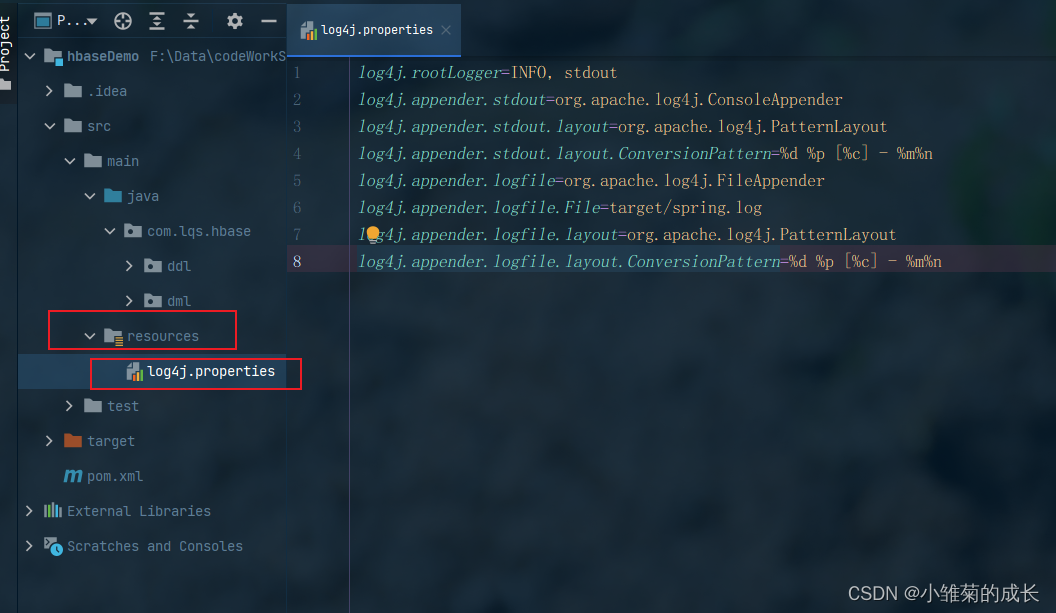Open the Project view dropdown
The image size is (1056, 613).
[66, 21]
